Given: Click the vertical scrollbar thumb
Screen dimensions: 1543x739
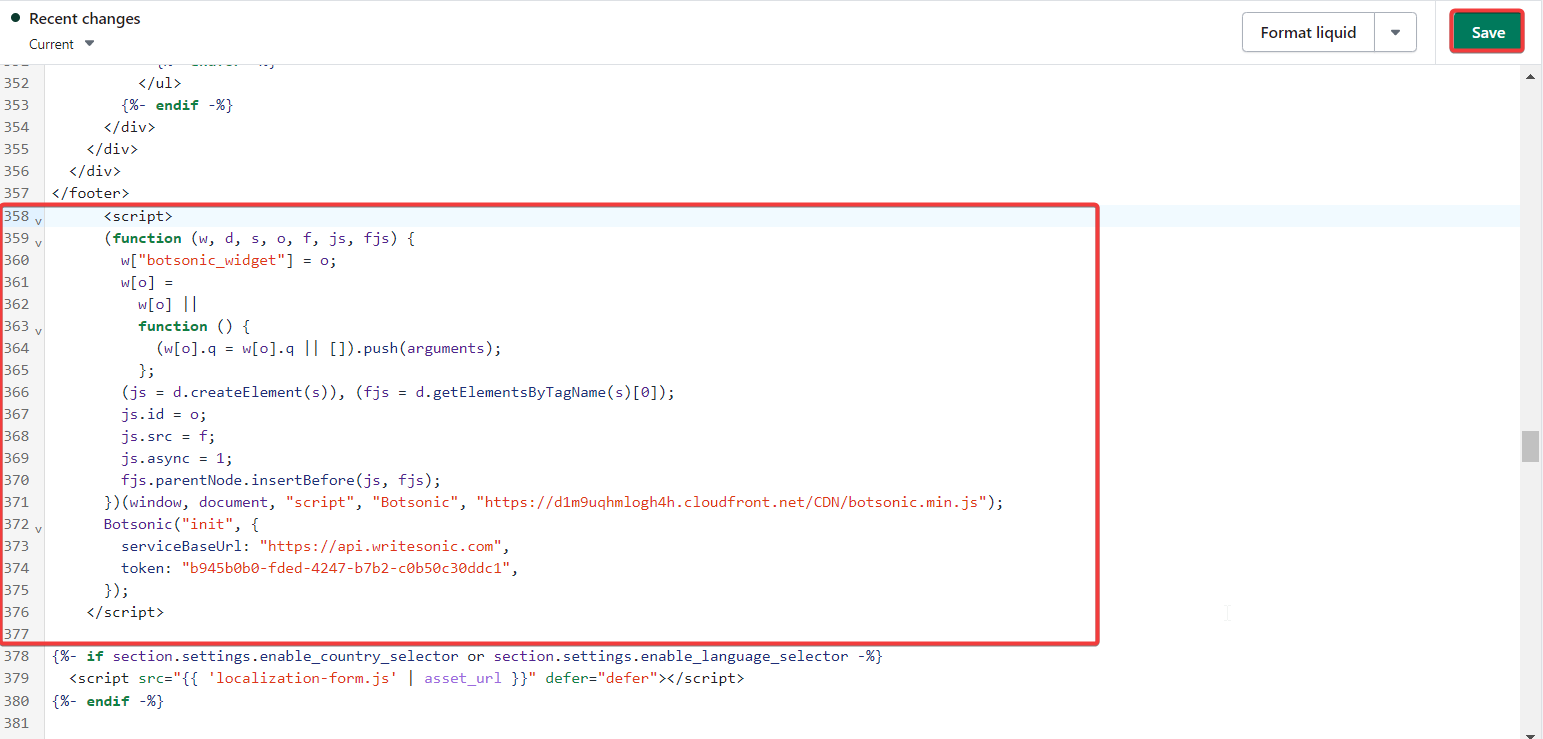Looking at the screenshot, I should [x=1530, y=446].
